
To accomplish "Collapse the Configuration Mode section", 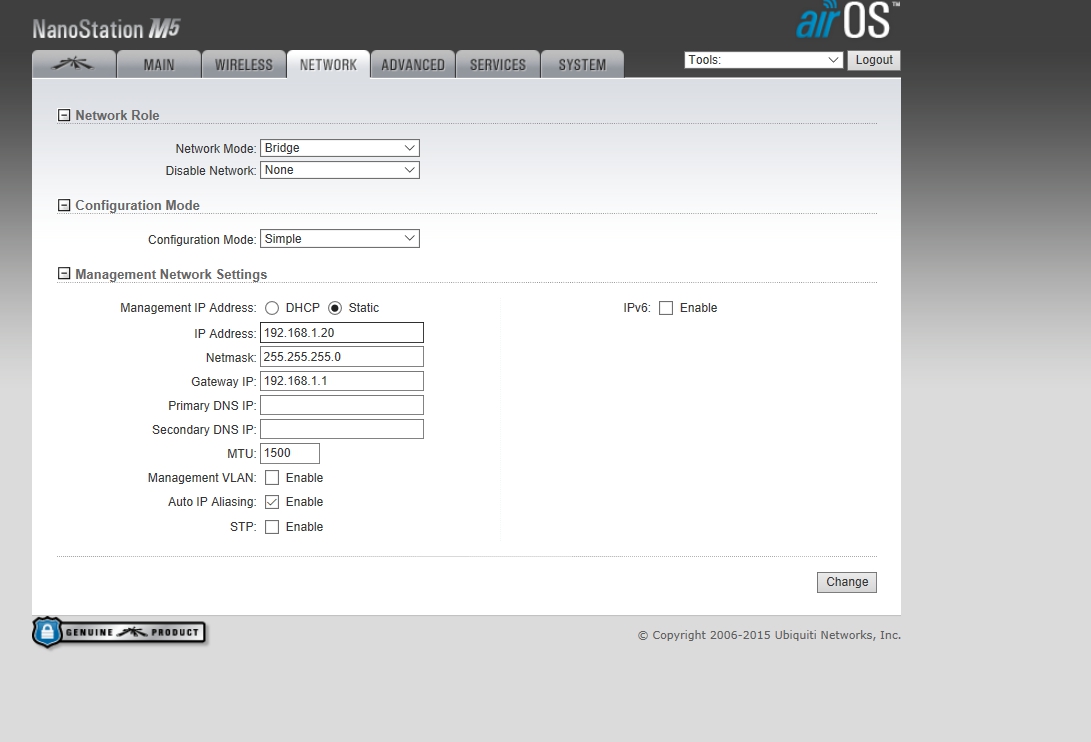I will tap(65, 206).
